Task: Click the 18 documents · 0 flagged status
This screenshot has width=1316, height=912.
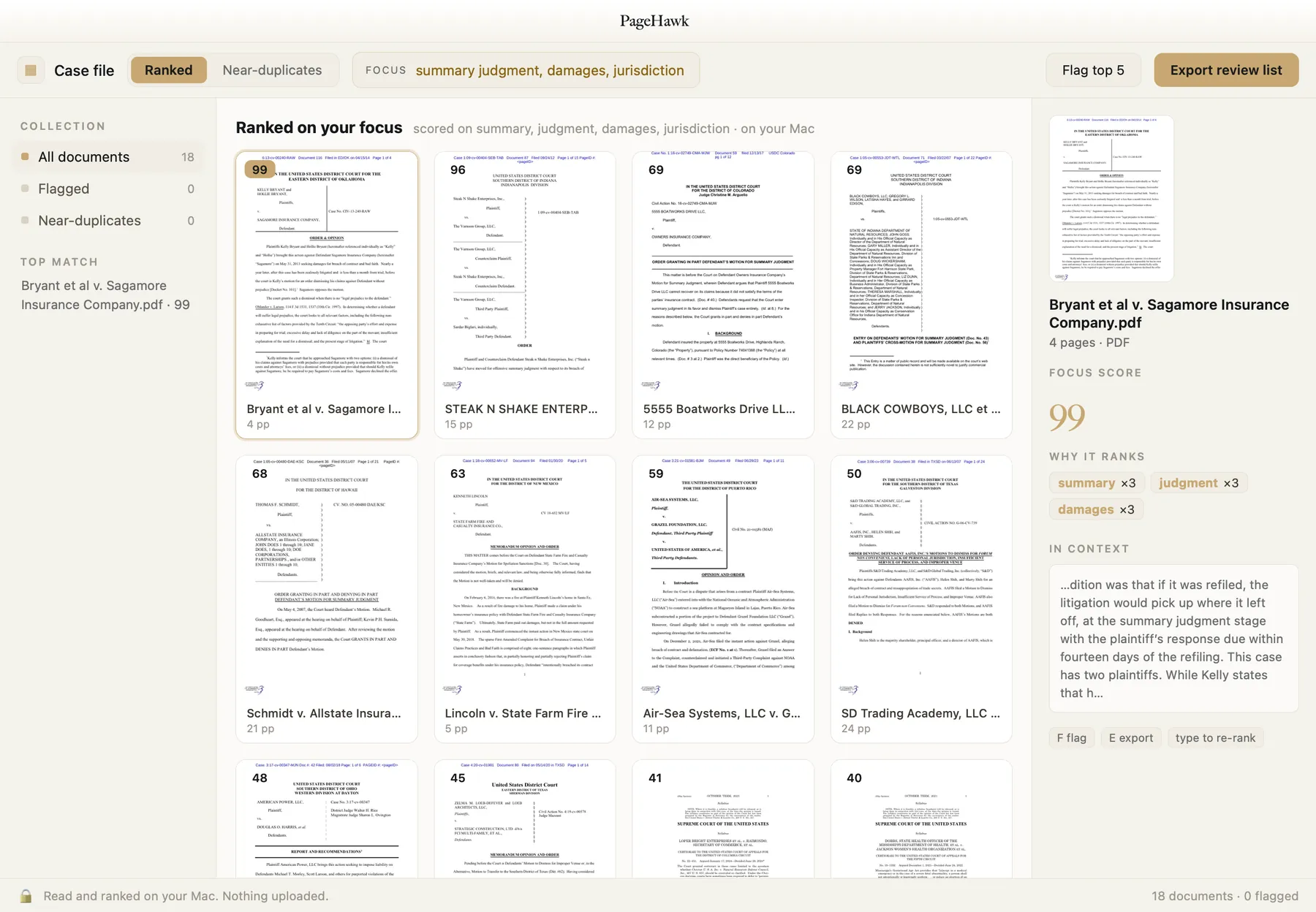Action: tap(1225, 896)
